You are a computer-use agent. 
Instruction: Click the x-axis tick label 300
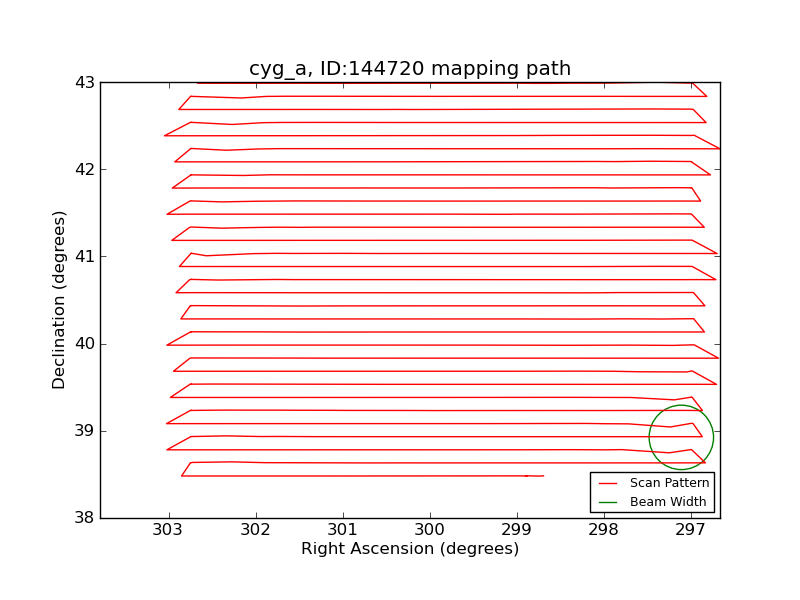(x=430, y=529)
